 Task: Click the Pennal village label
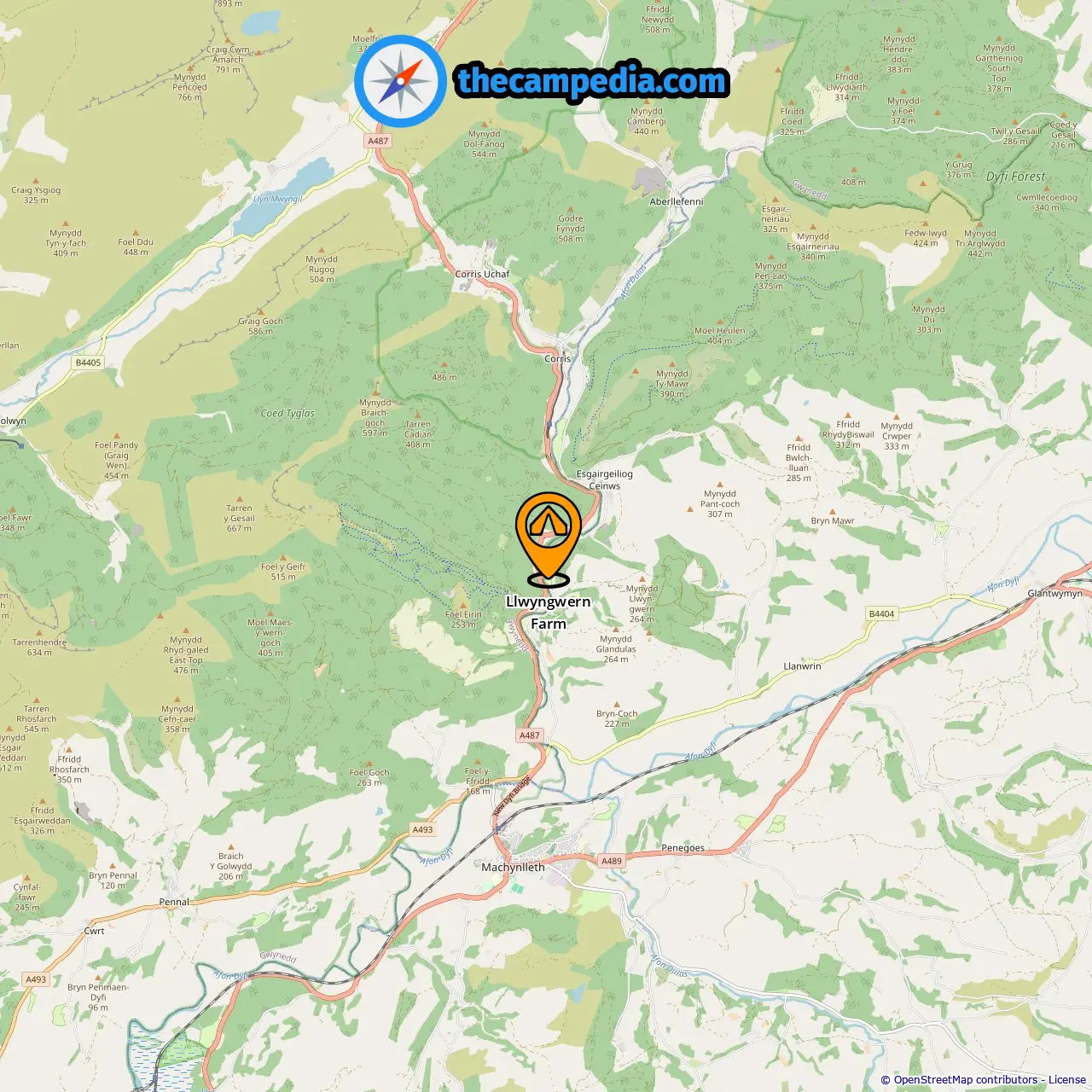coord(174,902)
